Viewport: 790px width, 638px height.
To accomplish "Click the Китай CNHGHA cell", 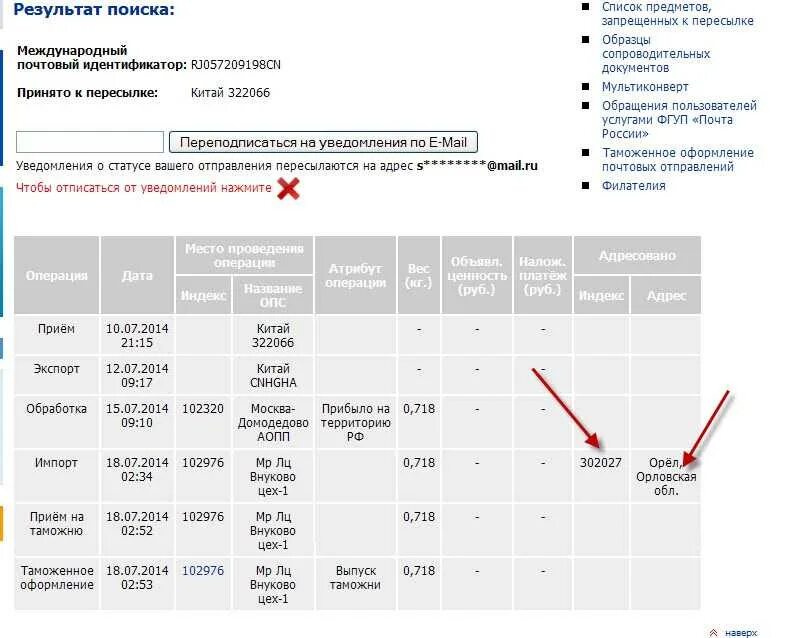I will coord(273,375).
